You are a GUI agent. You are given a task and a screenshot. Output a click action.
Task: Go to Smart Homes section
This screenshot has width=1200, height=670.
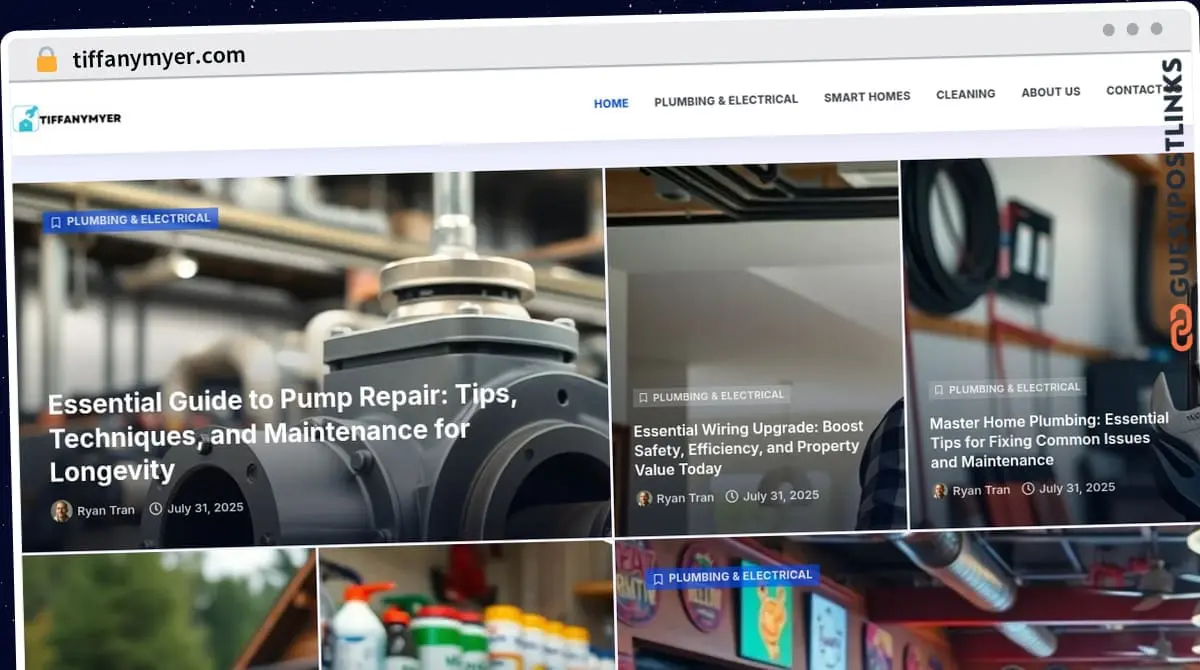867,97
